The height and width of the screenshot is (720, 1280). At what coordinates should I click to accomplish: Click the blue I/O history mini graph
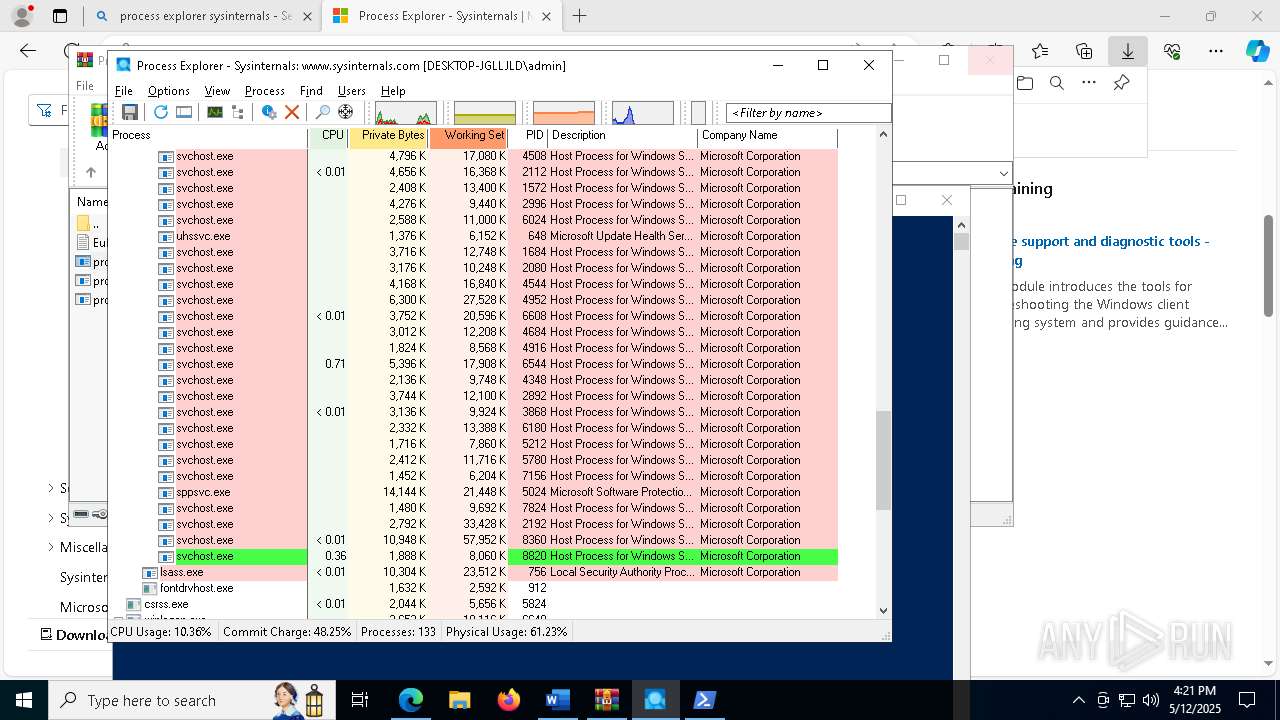pyautogui.click(x=643, y=113)
